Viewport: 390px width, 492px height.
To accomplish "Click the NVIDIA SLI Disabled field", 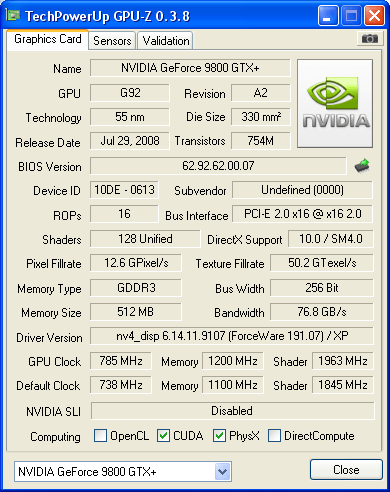I will click(x=232, y=411).
